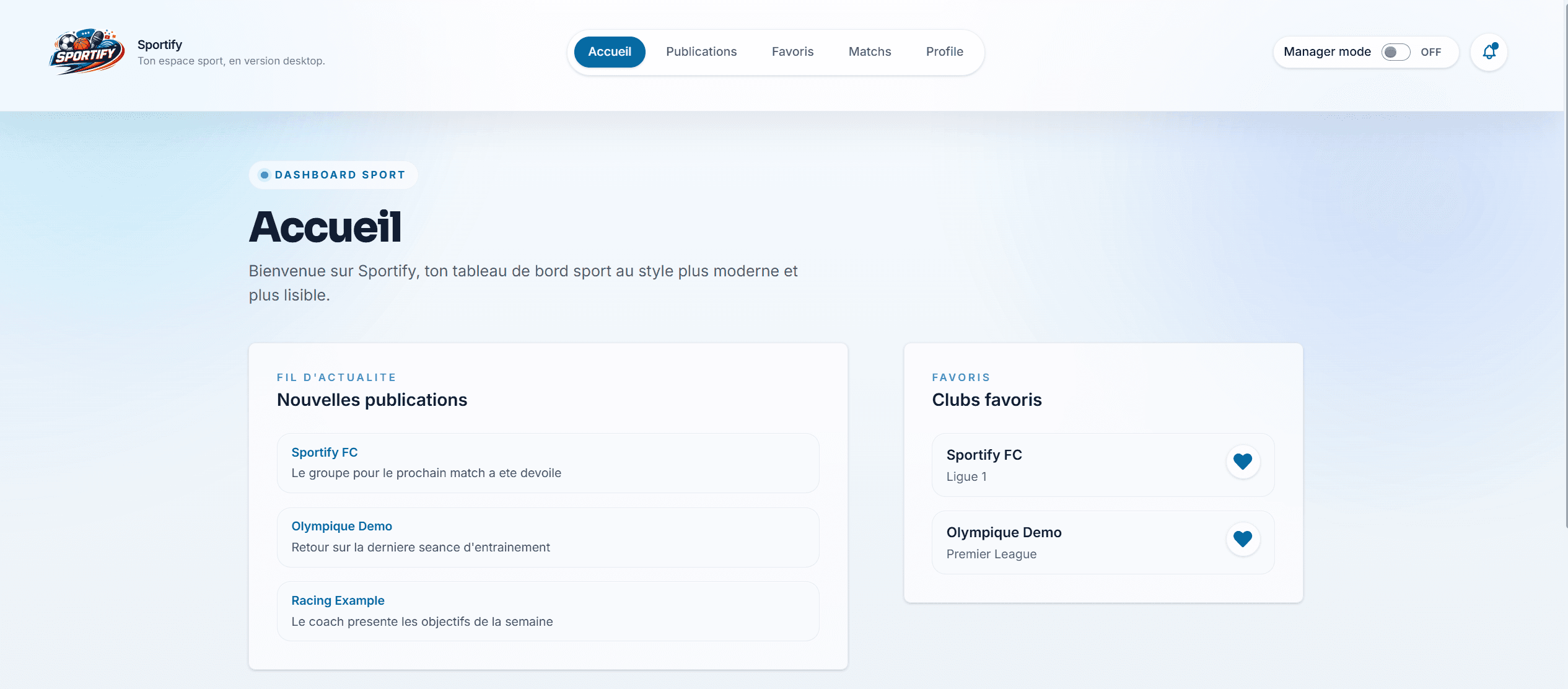The height and width of the screenshot is (689, 1568).
Task: Click the large 'Accueil' page heading
Action: click(326, 227)
